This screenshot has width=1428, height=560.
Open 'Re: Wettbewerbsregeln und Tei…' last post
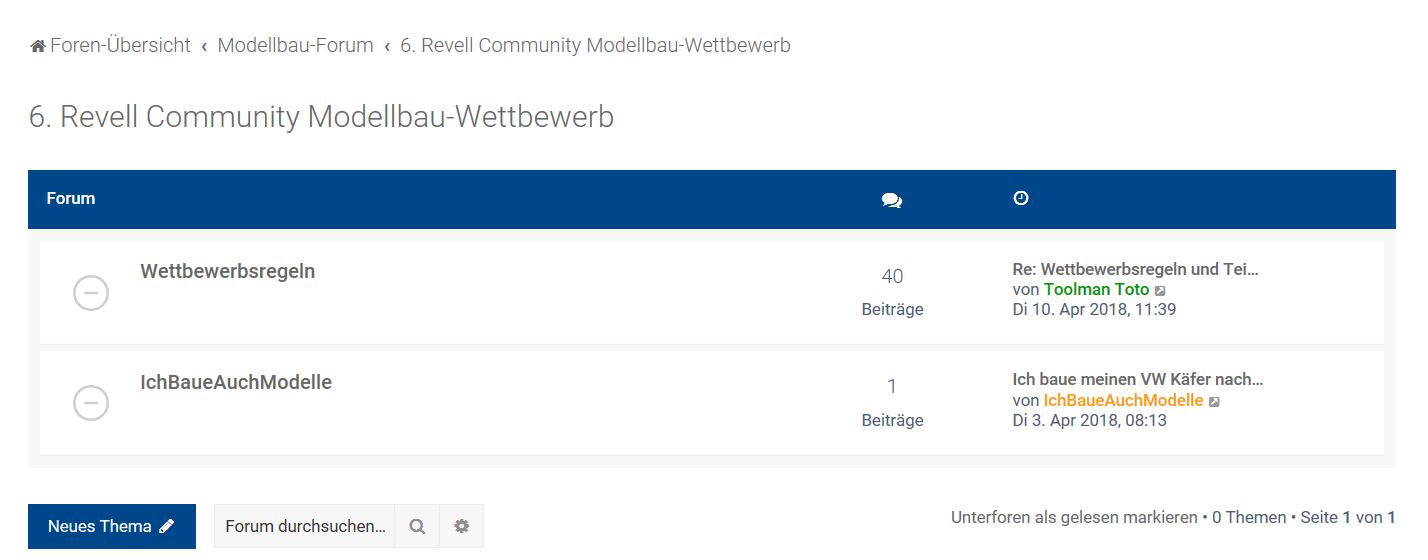tap(1135, 269)
